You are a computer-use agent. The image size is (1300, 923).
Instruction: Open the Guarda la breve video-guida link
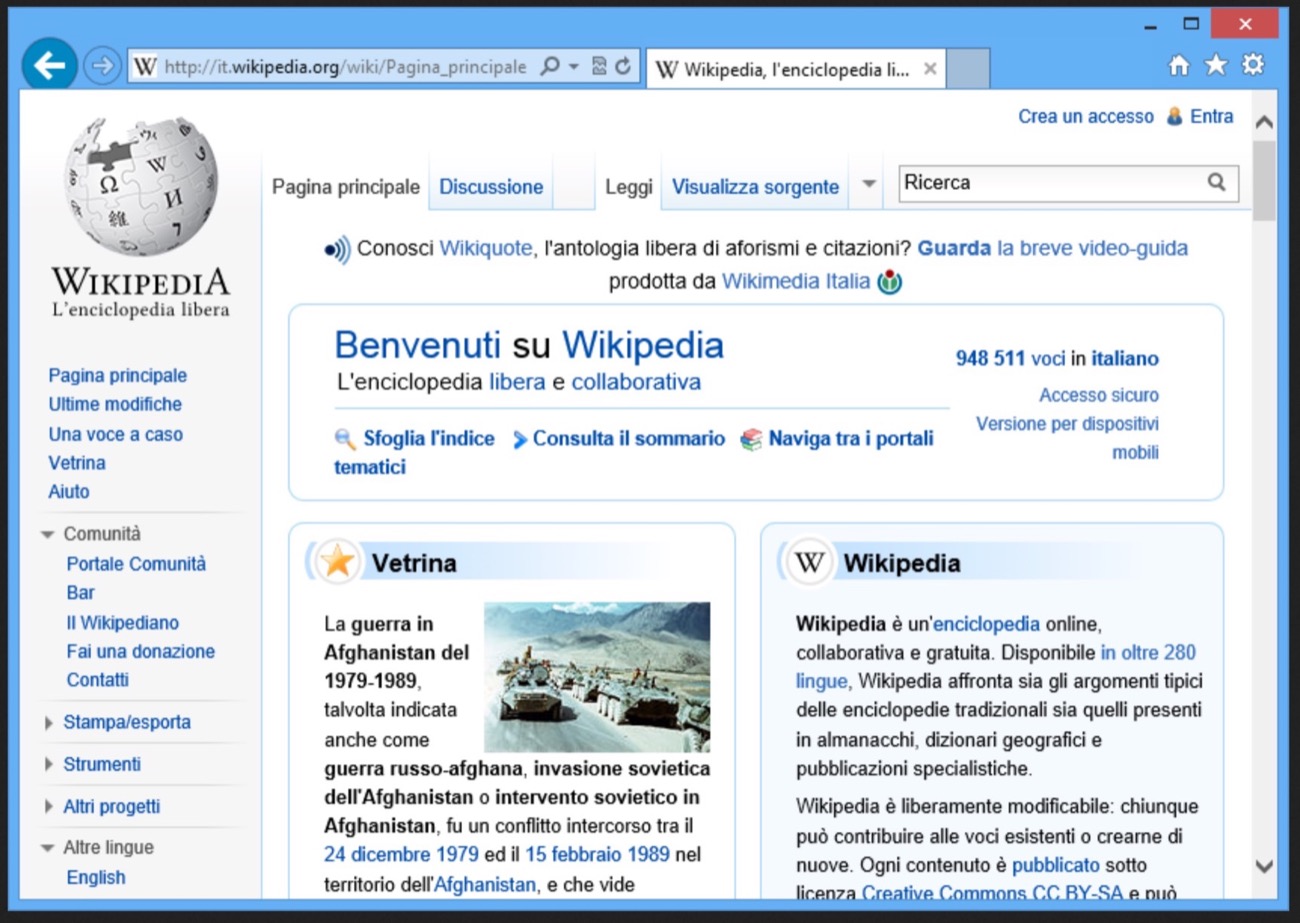(x=1052, y=249)
